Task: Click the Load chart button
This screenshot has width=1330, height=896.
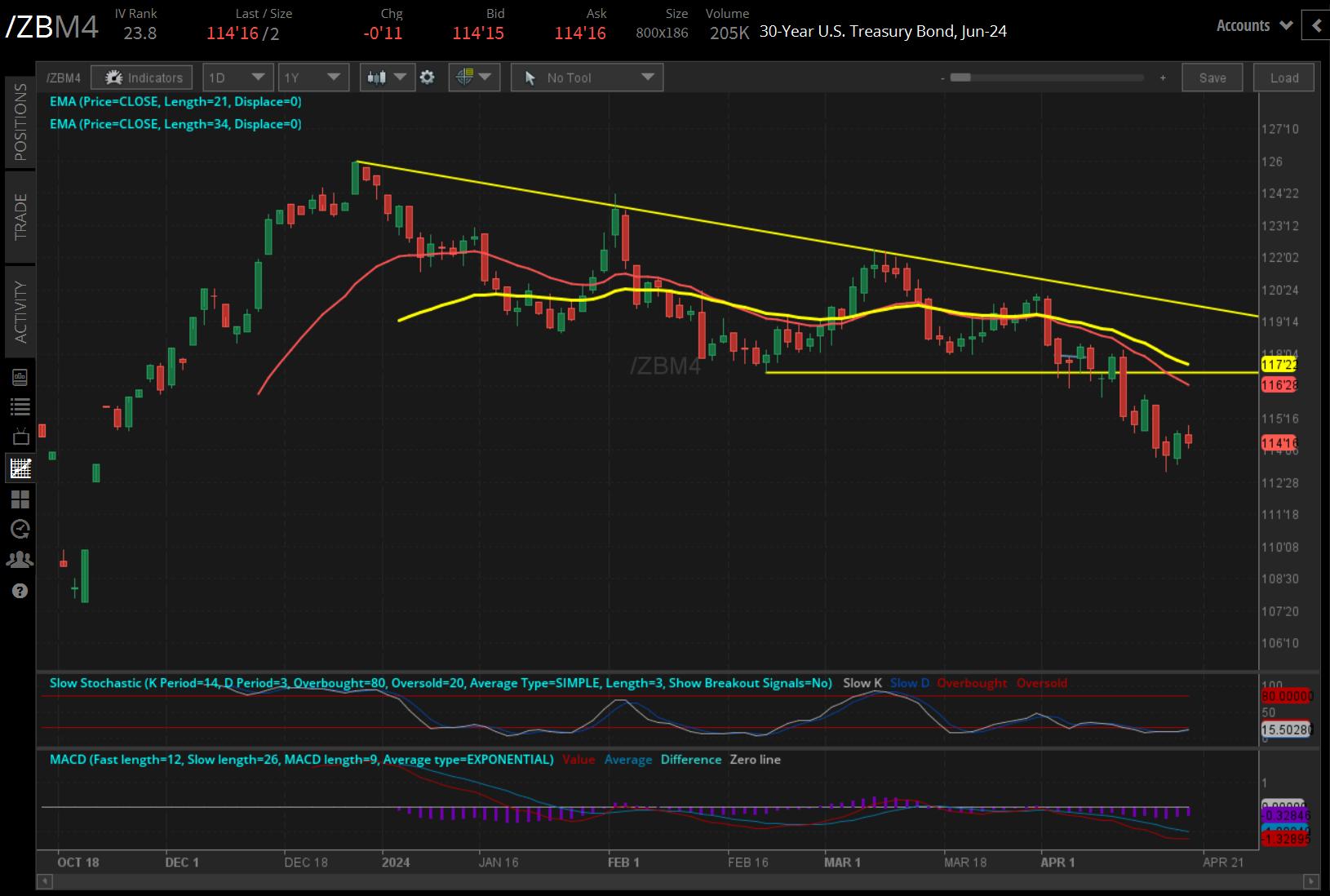Action: (1283, 77)
